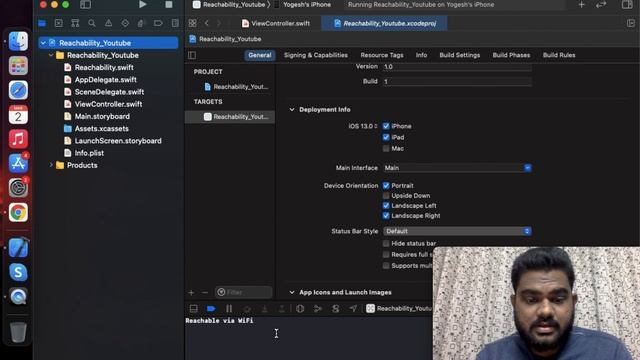This screenshot has height=360, width=640.
Task: Open Google Chrome from the Dock
Action: (18, 212)
